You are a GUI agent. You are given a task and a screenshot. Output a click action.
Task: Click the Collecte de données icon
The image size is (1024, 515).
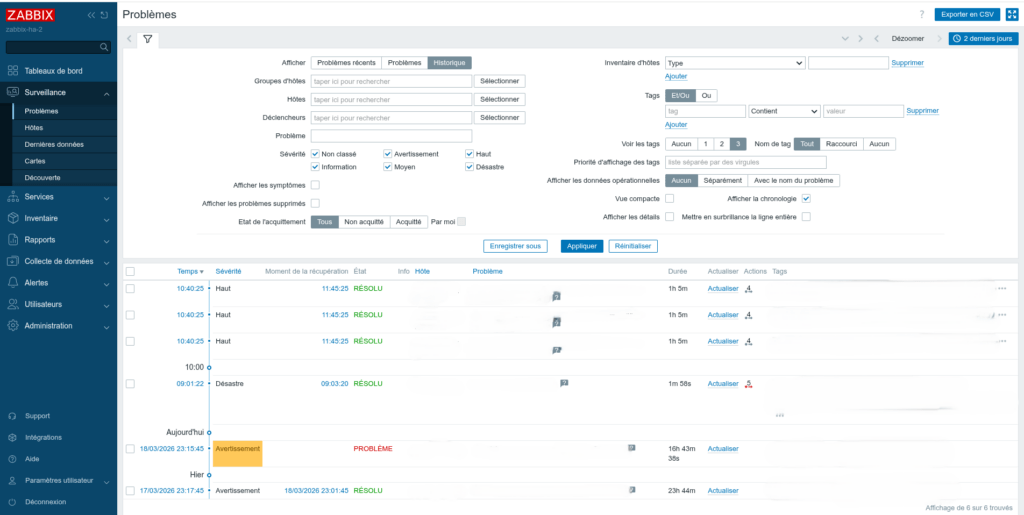(x=13, y=261)
